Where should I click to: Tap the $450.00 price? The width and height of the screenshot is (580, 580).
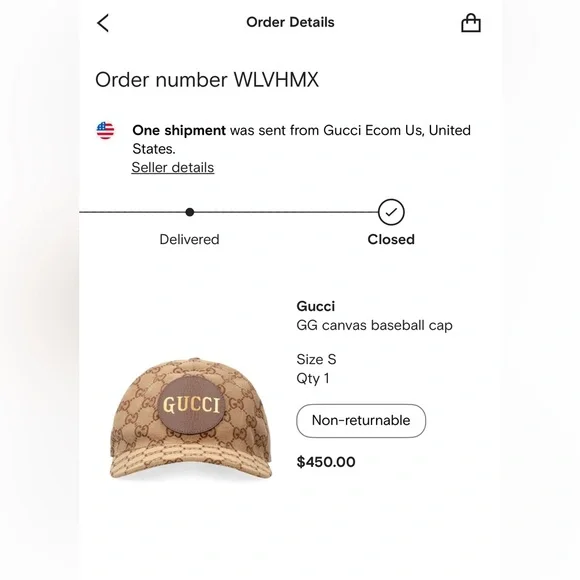point(326,462)
